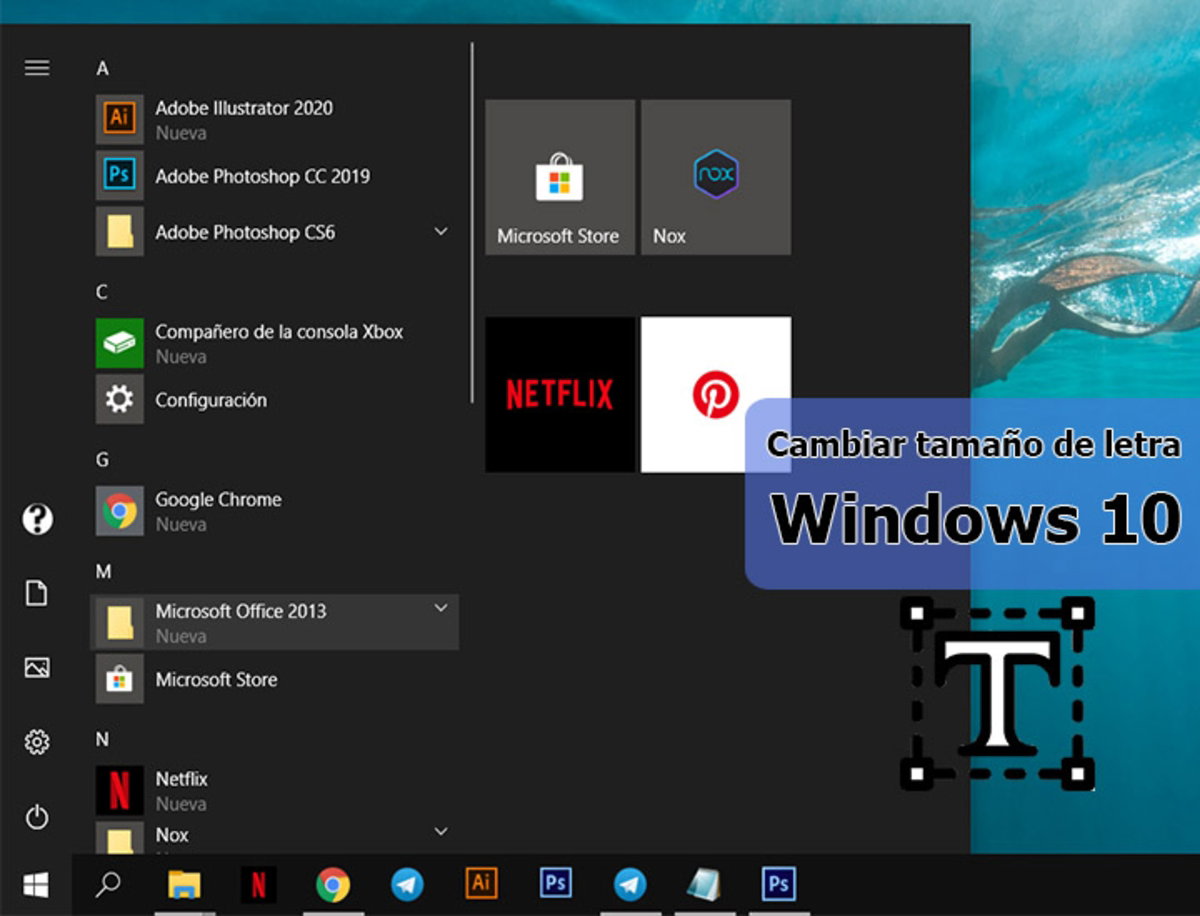Jump to letter G section header
This screenshot has width=1200, height=916.
[x=102, y=460]
